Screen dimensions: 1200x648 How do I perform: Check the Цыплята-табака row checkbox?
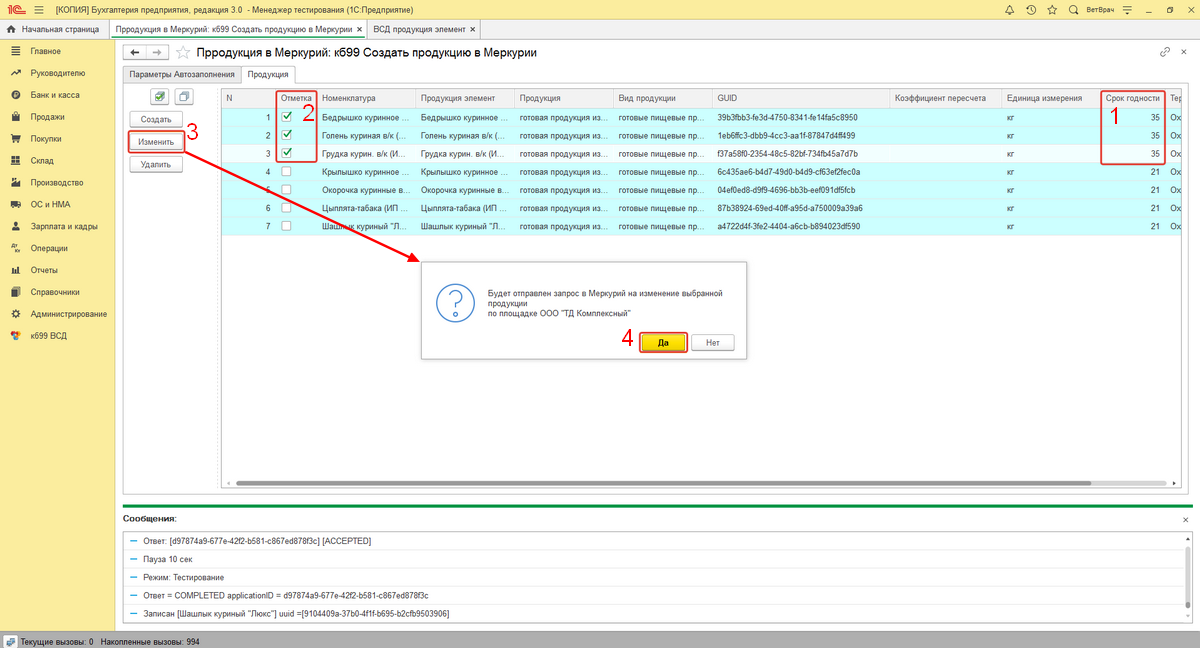(287, 208)
